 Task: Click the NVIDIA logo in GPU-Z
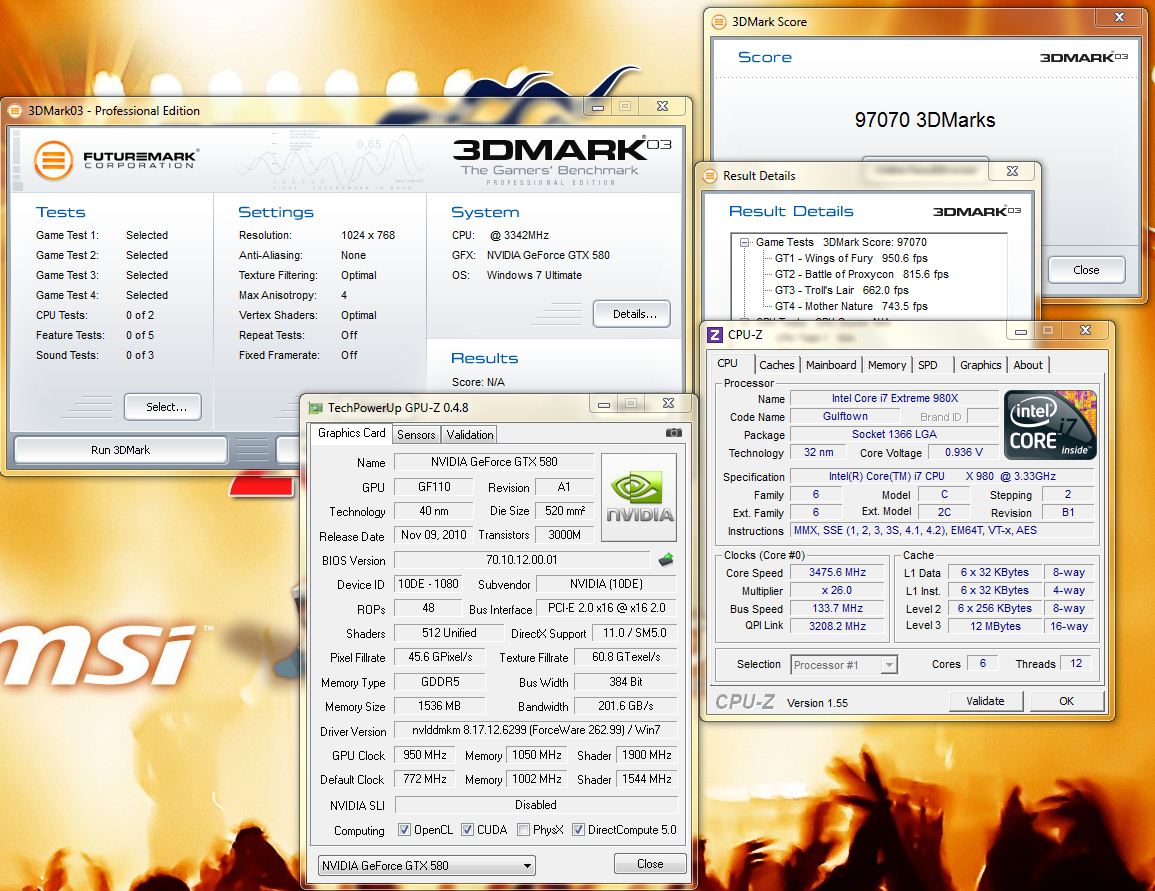click(x=639, y=498)
